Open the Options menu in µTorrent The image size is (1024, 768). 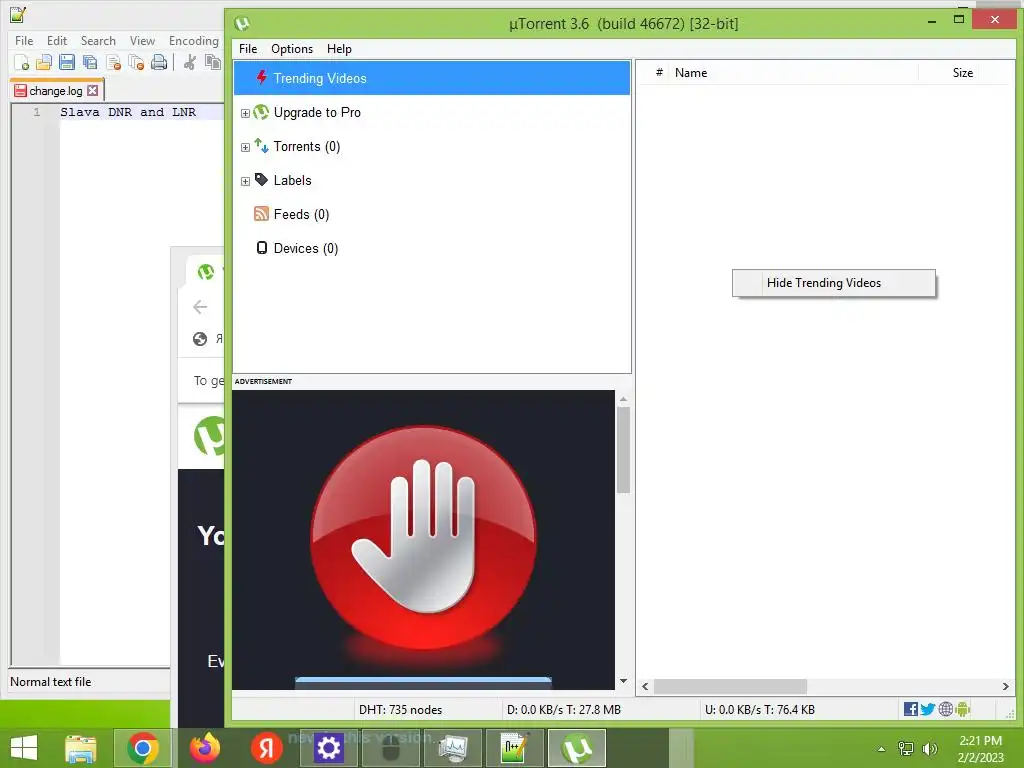point(292,49)
